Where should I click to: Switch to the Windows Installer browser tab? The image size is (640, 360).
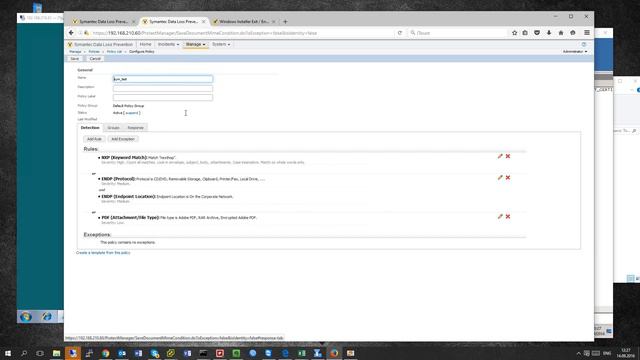(244, 22)
